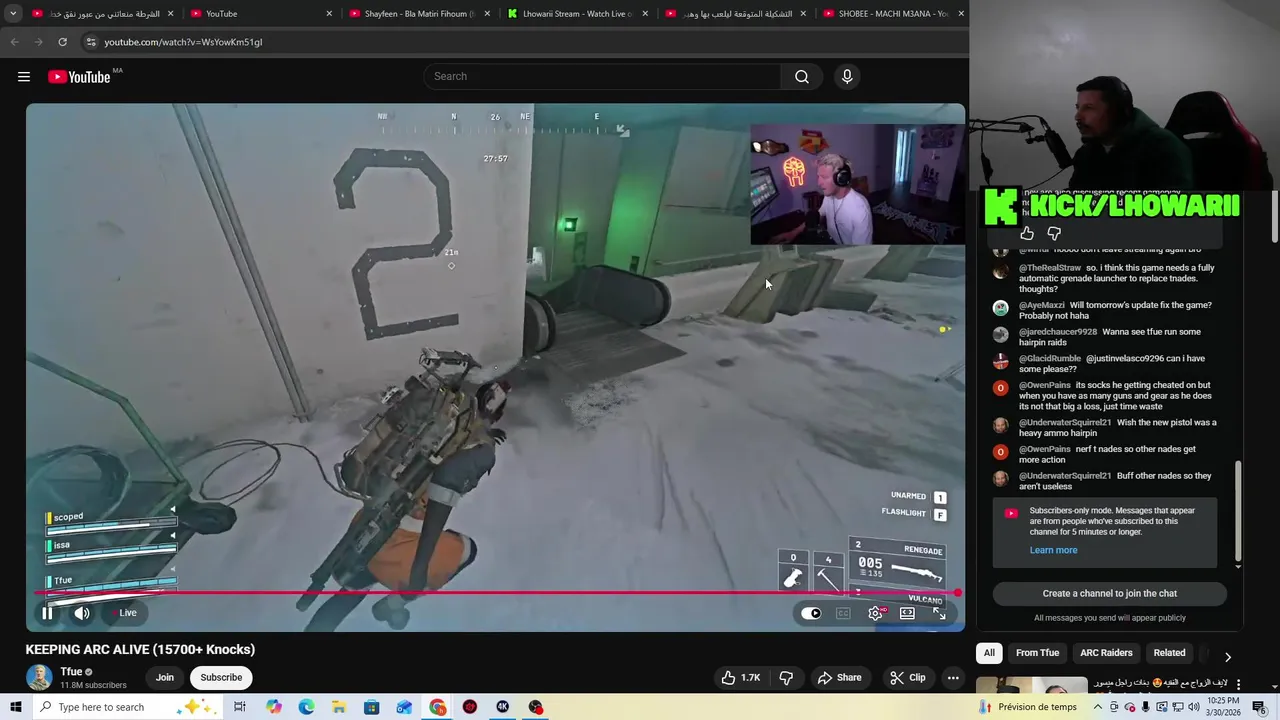Viewport: 1280px width, 720px height.
Task: Switch to SHOBEE - MACHI M3ANA tab
Action: (x=893, y=14)
